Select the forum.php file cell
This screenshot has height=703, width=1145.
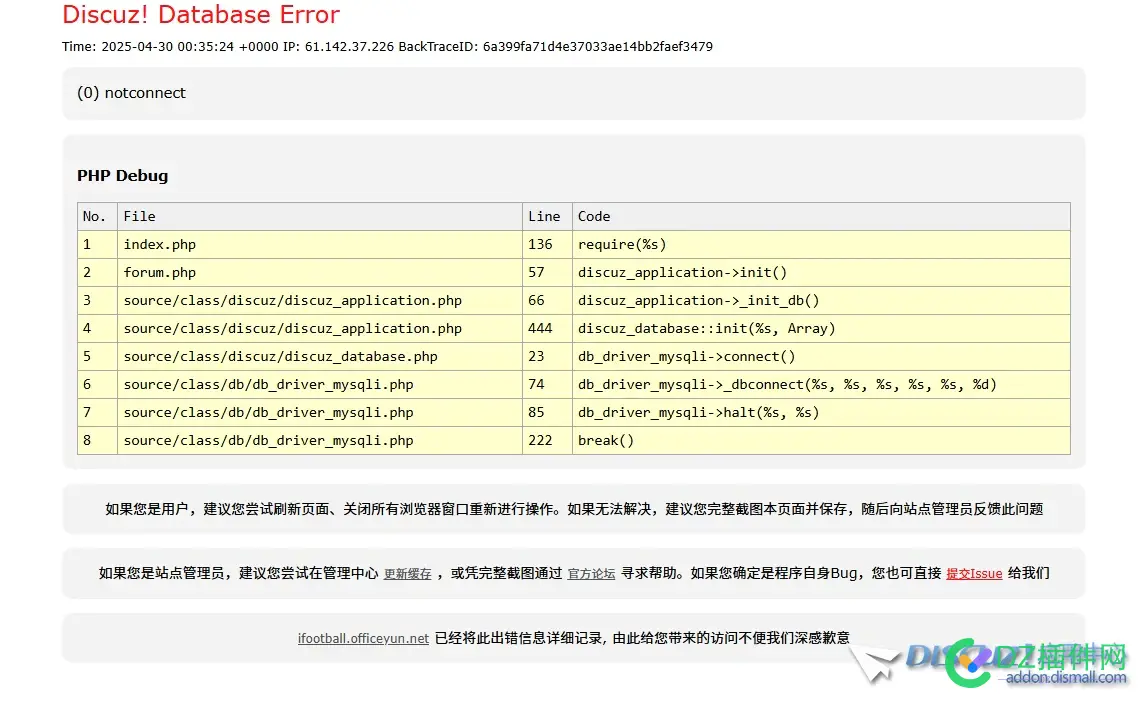[160, 272]
